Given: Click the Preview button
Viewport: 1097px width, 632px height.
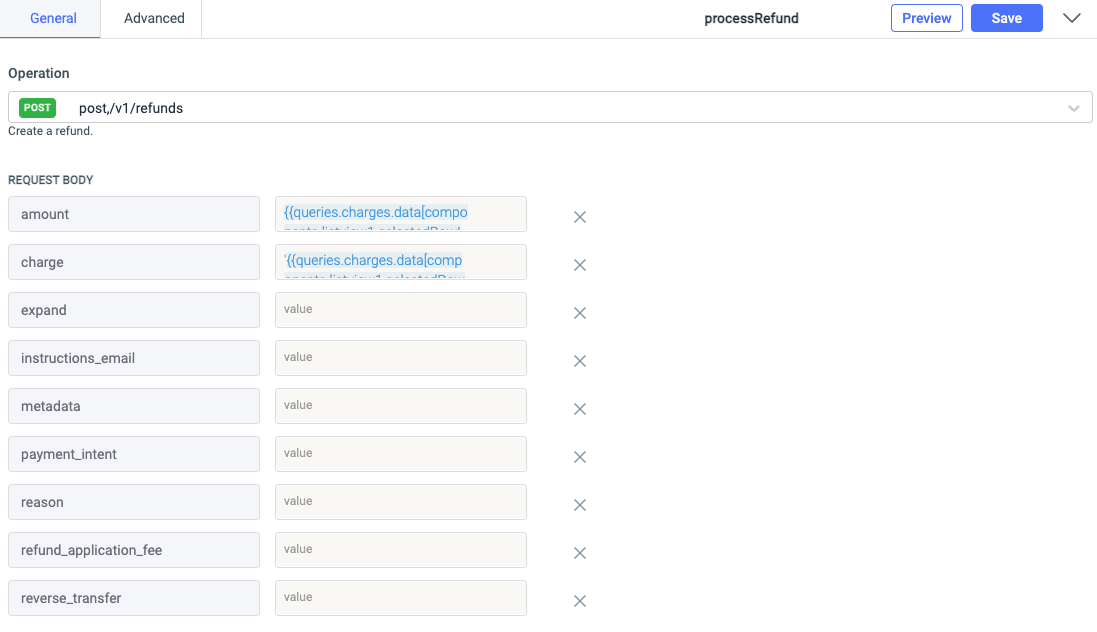Looking at the screenshot, I should pyautogui.click(x=926, y=18).
